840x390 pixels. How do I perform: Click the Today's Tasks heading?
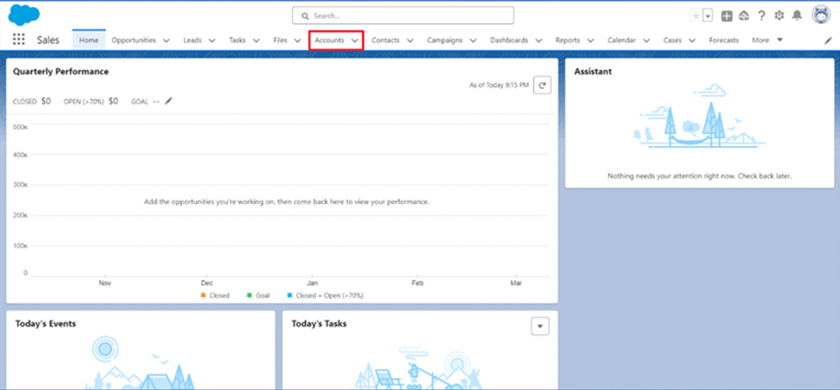(x=319, y=324)
